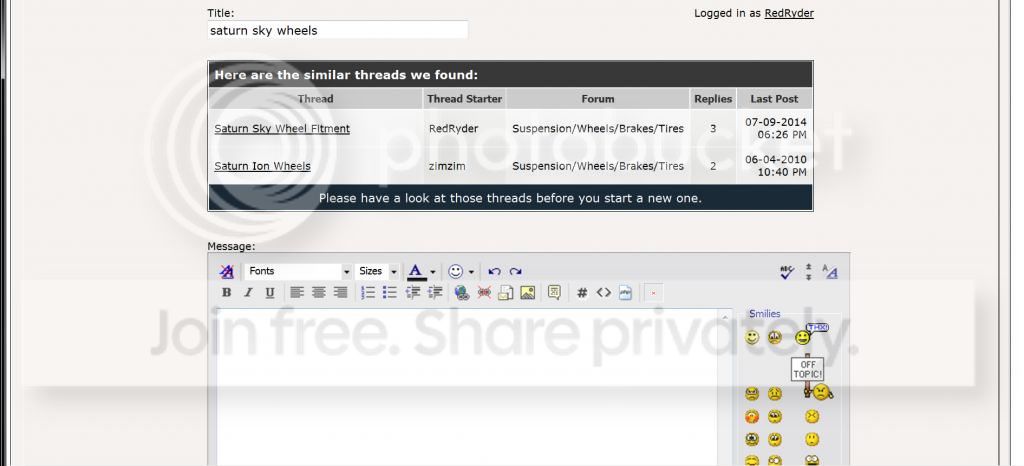Insert an unordered bullet list

(390, 293)
